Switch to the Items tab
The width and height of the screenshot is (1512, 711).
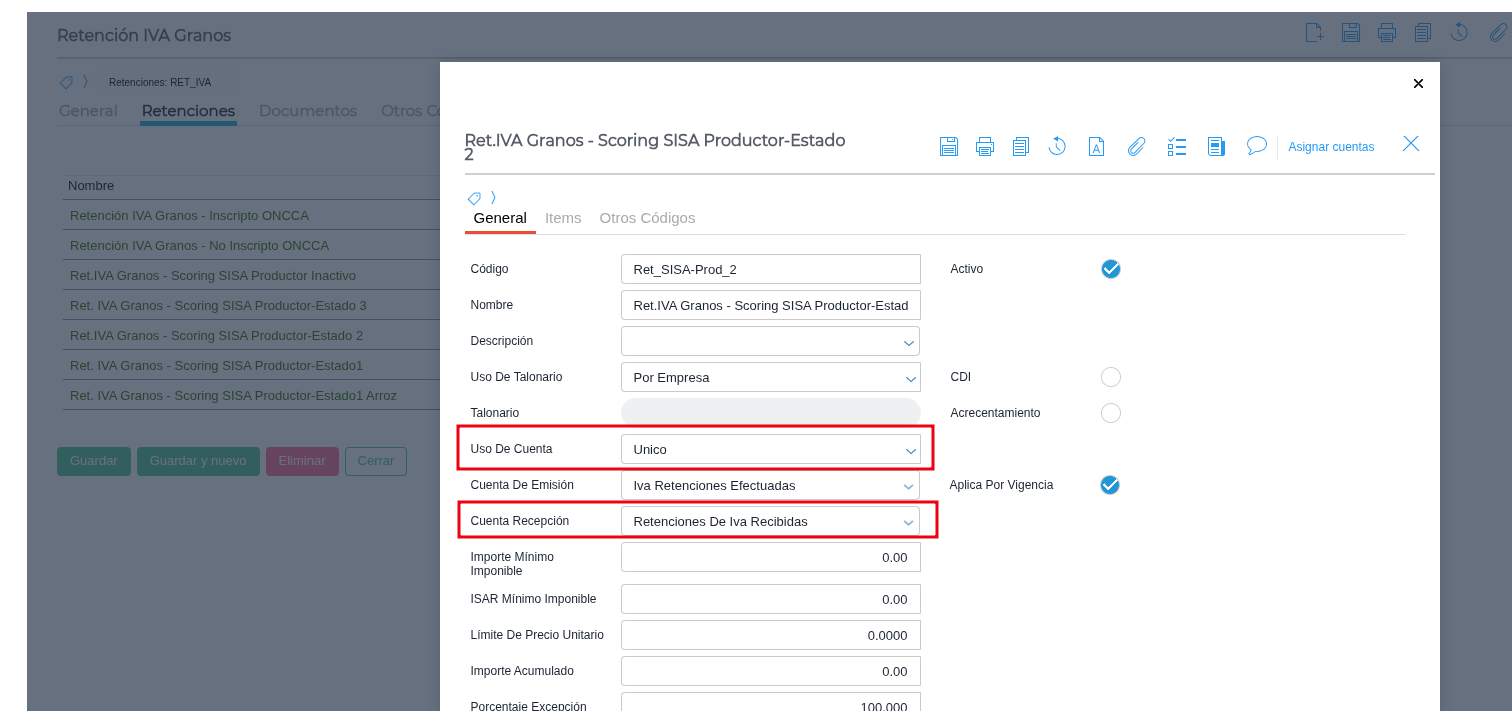click(x=563, y=218)
